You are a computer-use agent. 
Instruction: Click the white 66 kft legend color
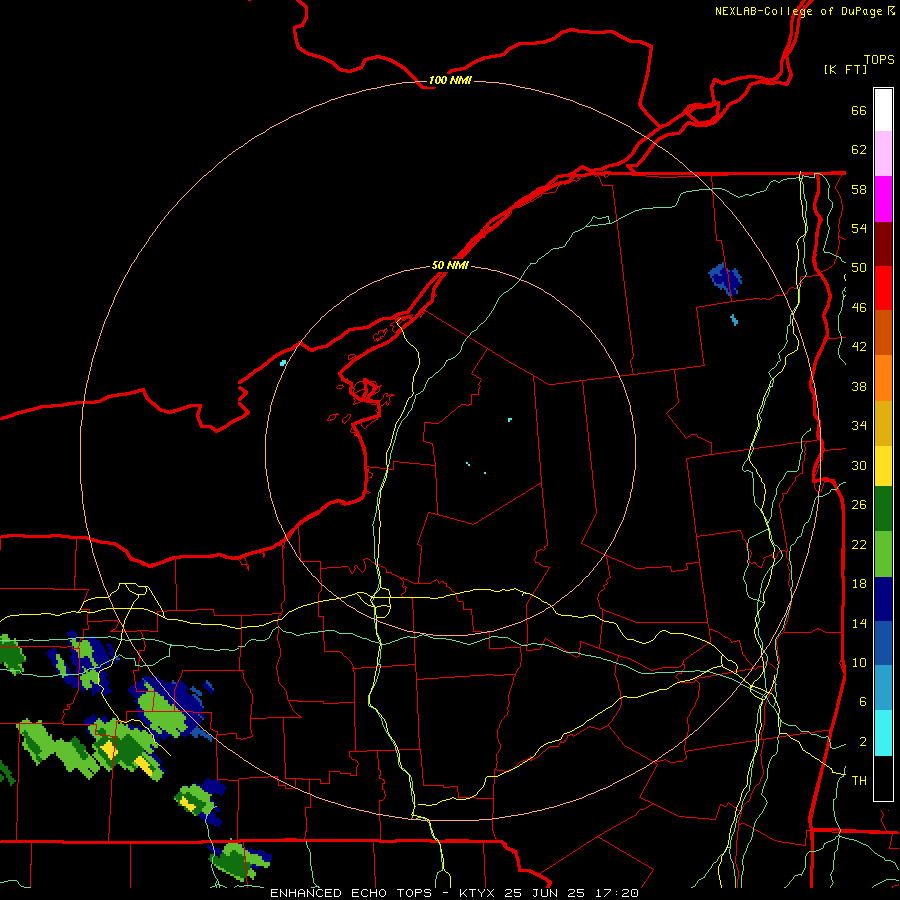883,110
